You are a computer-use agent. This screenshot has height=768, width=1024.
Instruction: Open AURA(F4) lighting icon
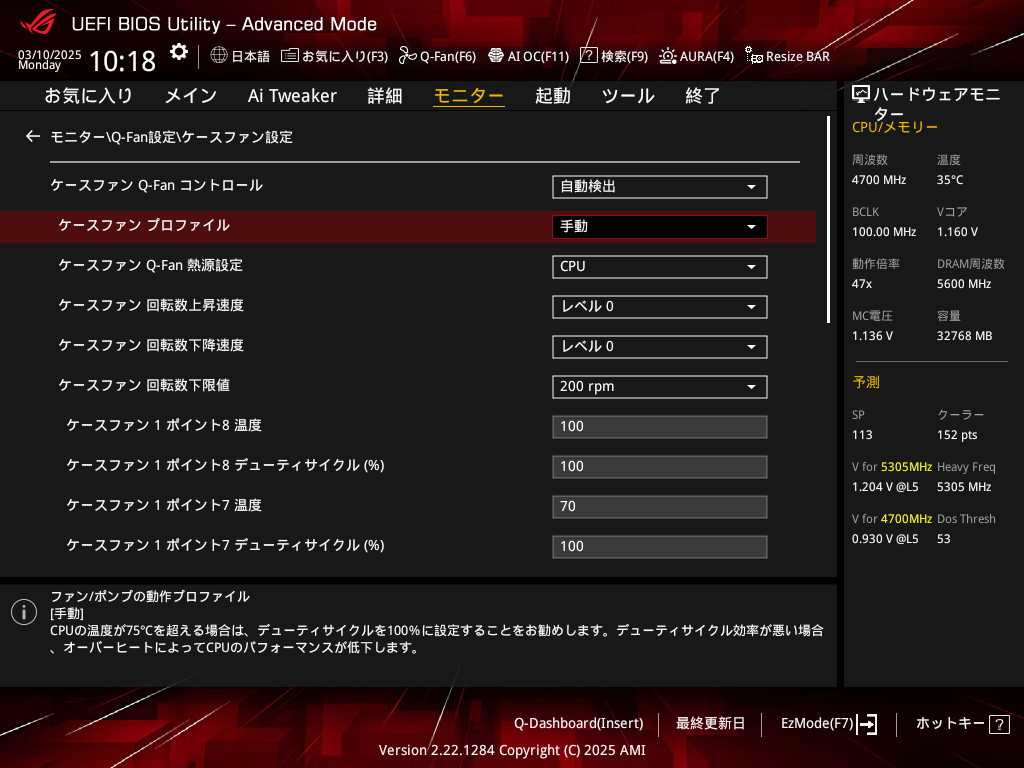coord(667,56)
